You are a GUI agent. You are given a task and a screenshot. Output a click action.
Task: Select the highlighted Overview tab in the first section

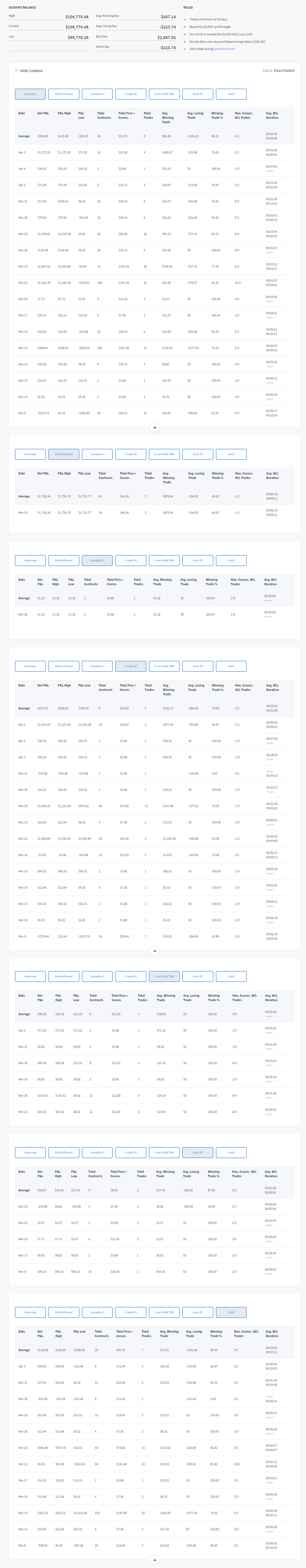point(30,94)
